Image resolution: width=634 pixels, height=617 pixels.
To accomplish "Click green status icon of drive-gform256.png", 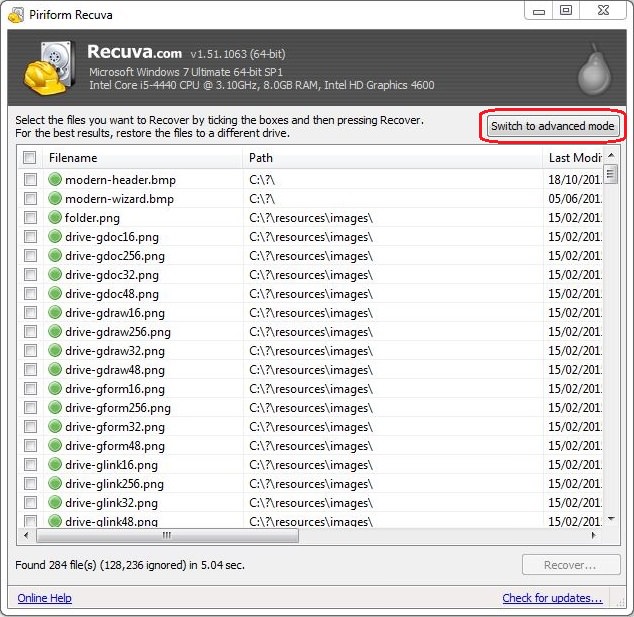I will pyautogui.click(x=55, y=407).
